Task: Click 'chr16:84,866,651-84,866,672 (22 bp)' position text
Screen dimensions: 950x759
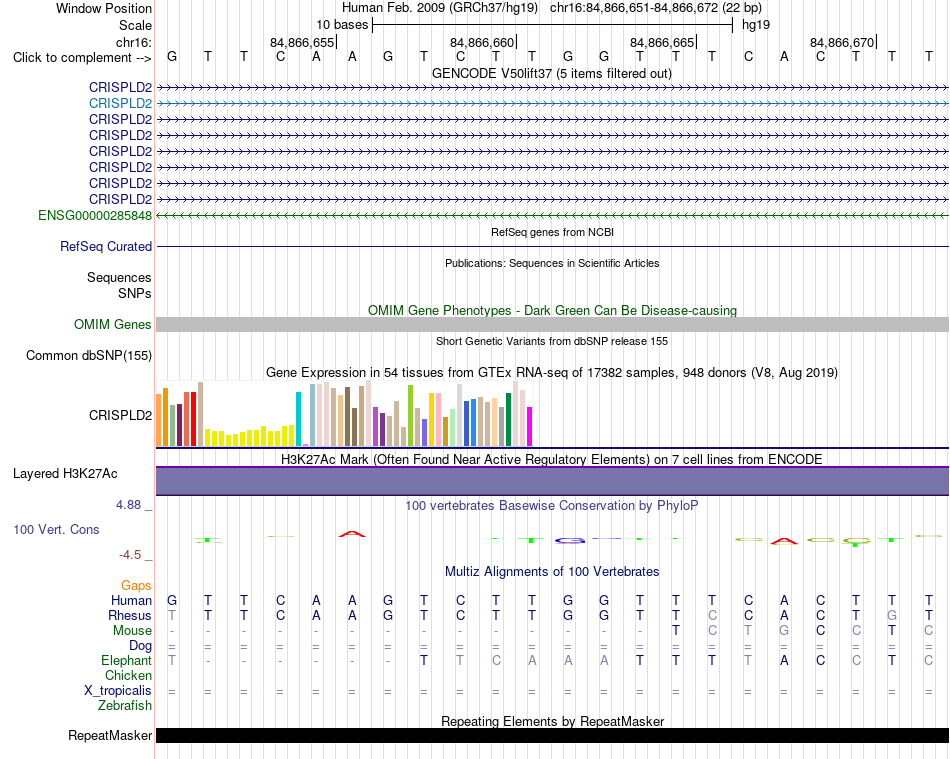Action: pos(656,8)
